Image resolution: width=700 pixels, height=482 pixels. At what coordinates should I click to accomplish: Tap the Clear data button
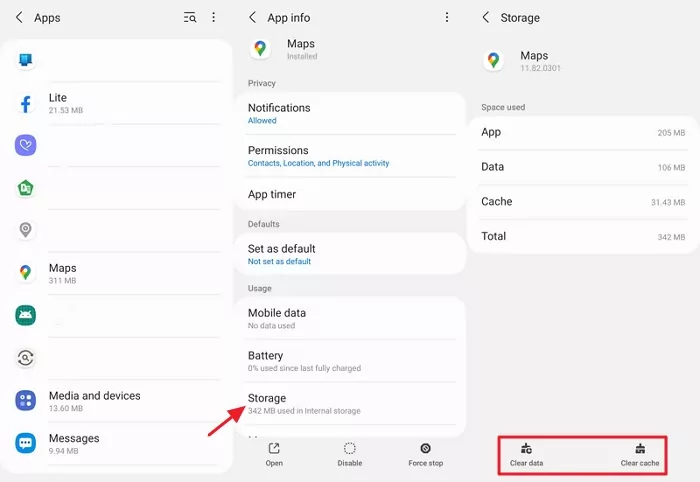(x=526, y=455)
